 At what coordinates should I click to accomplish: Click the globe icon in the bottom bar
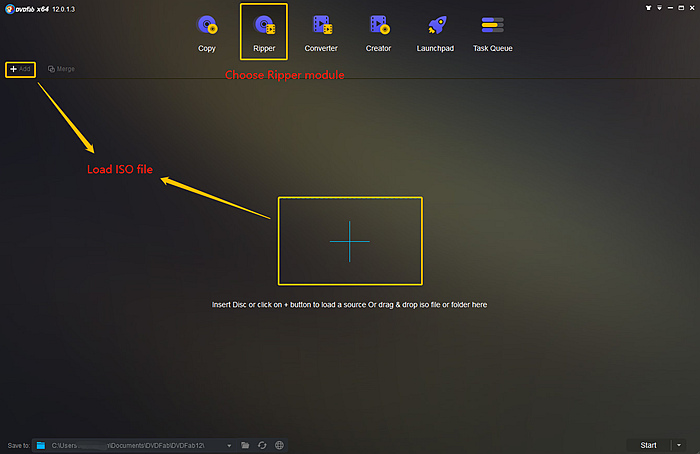(279, 445)
